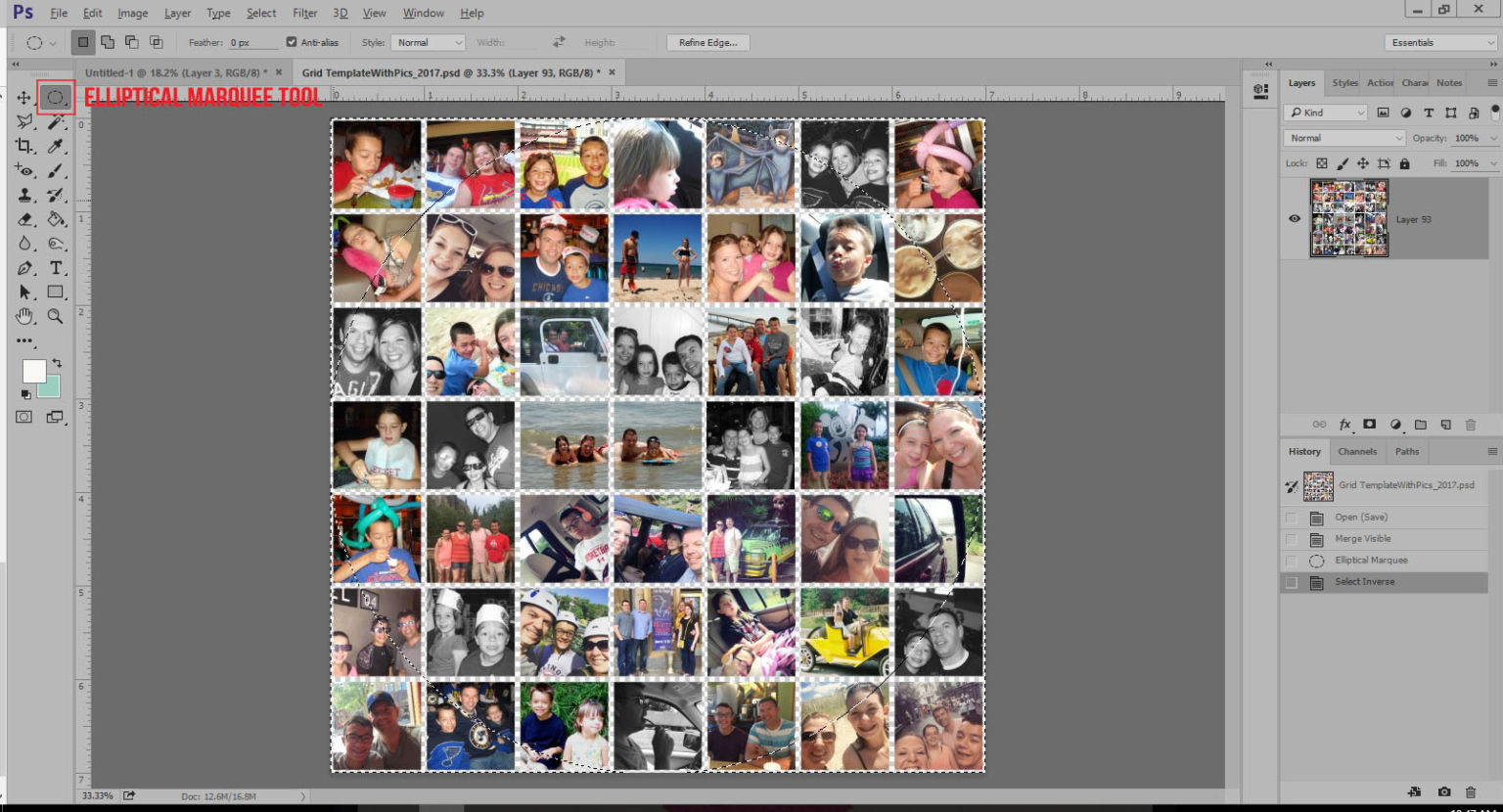Viewport: 1503px width, 812px height.
Task: Hide Layer 93 using eye icon
Action: [1295, 219]
